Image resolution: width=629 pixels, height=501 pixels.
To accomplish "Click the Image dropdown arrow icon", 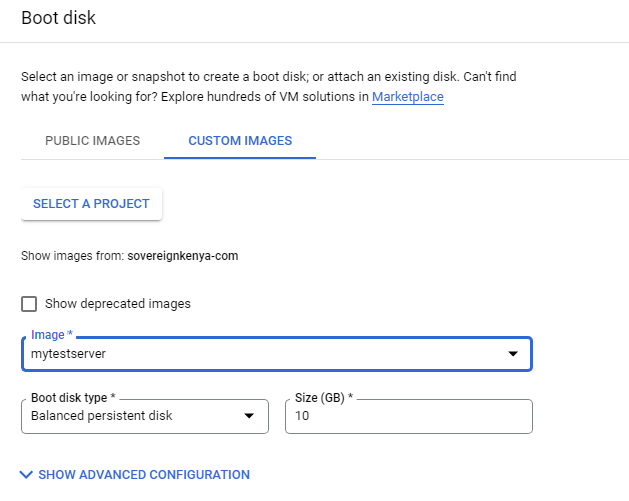I will click(x=513, y=354).
